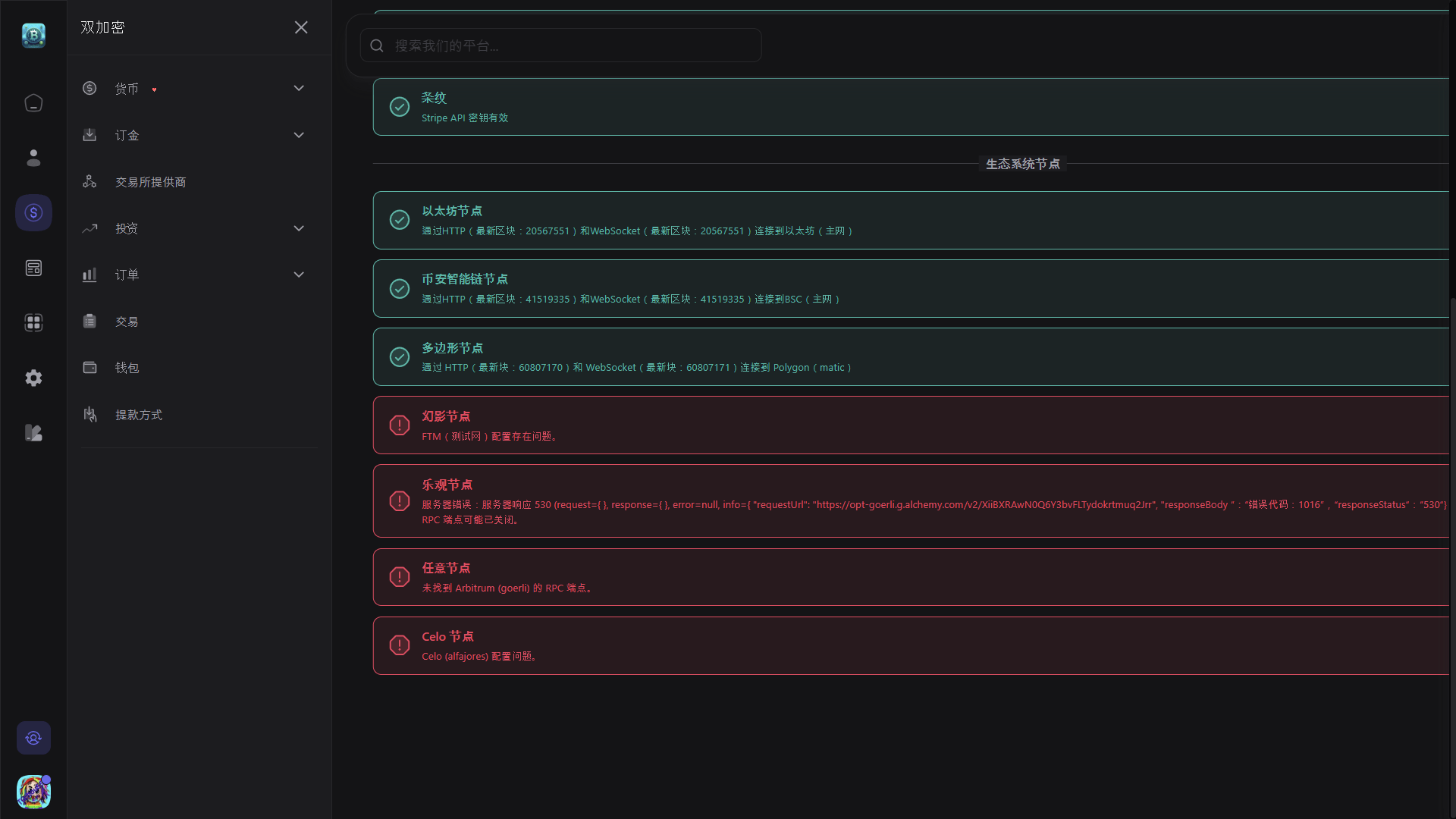The image size is (1456, 819).
Task: Open the 钱包 menu item
Action: [x=127, y=368]
